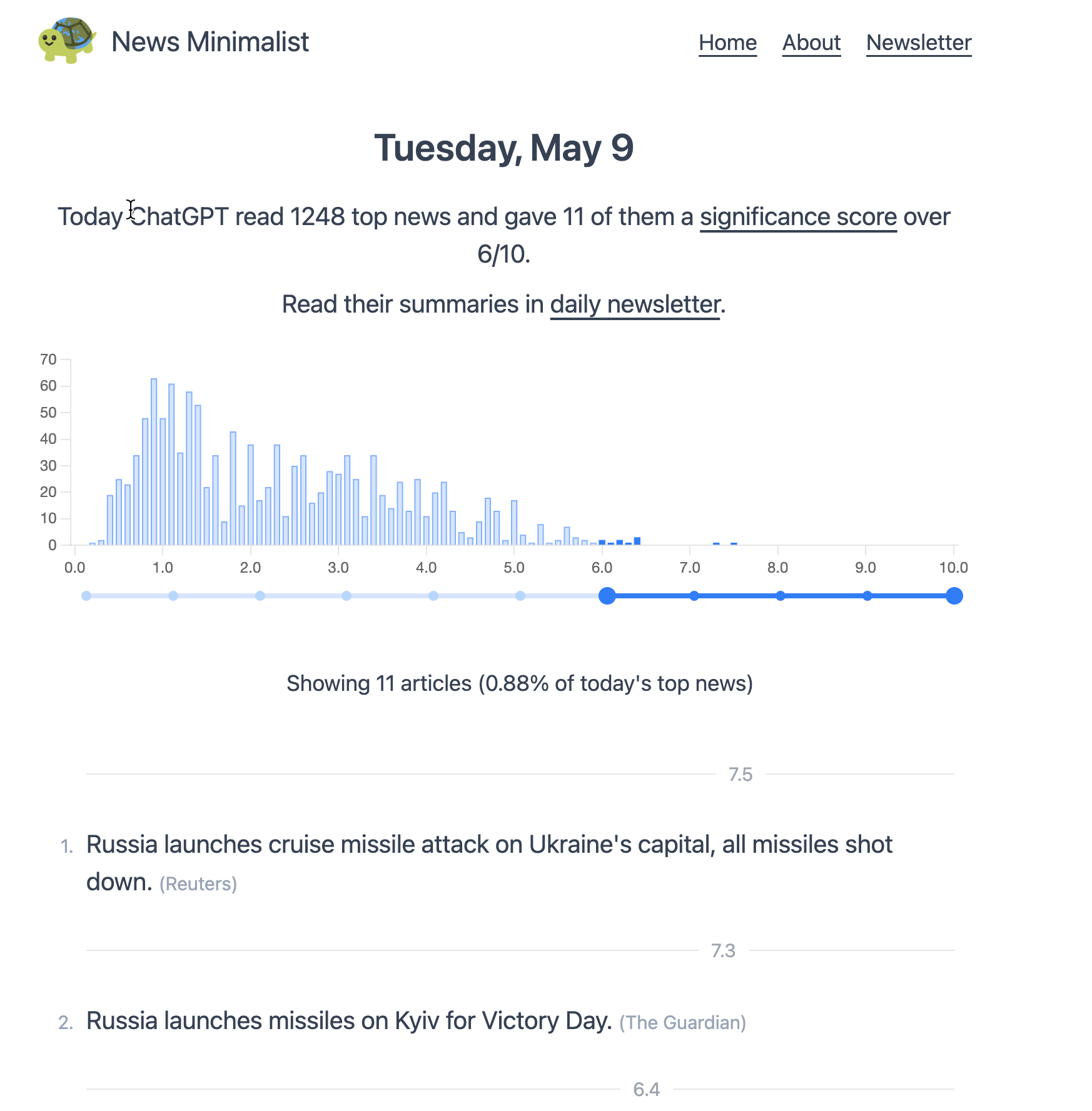Viewport: 1092px width, 1111px height.
Task: Open the significance score link
Action: (x=798, y=217)
